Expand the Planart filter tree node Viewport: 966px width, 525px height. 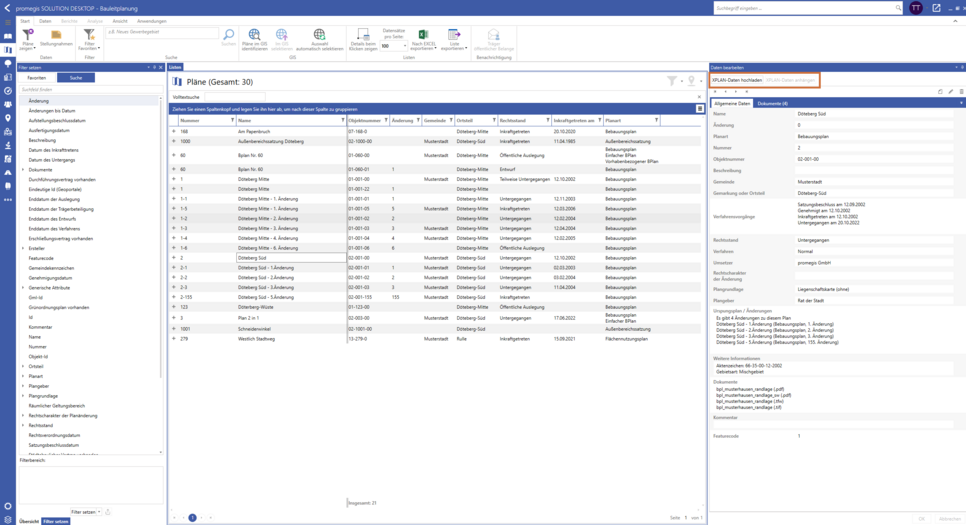click(23, 376)
